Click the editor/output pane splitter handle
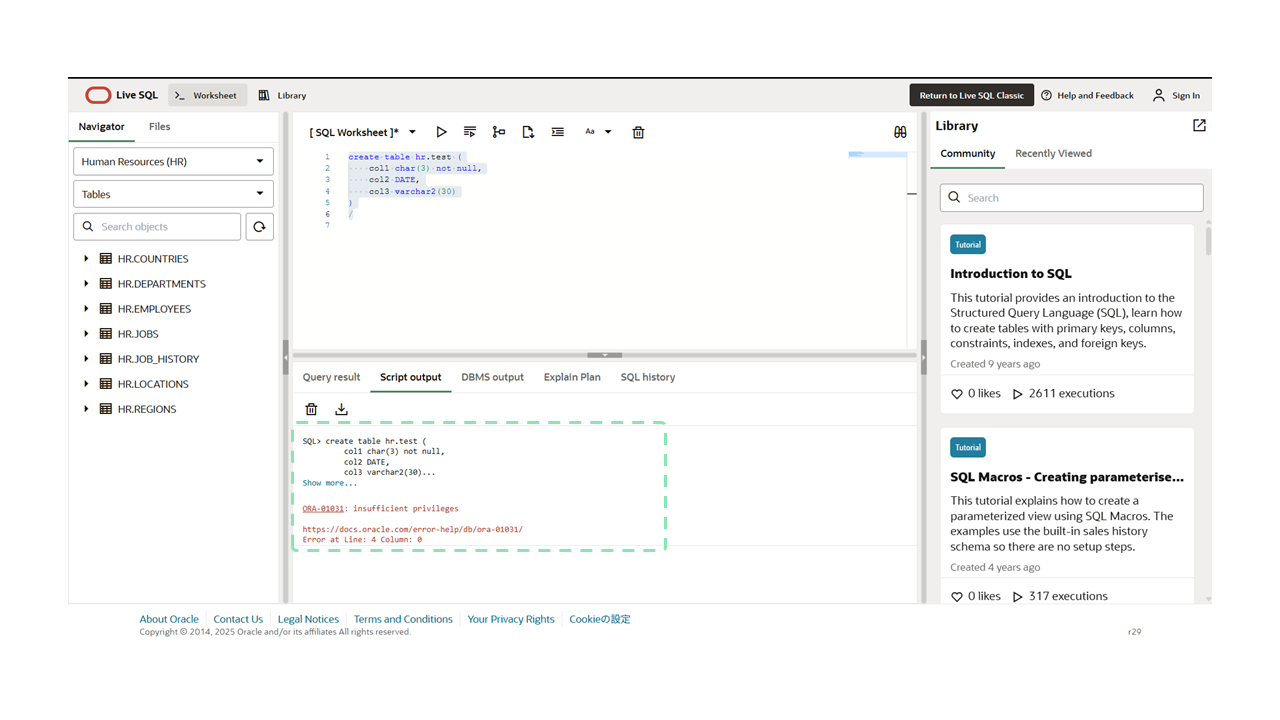This screenshot has width=1280, height=720. pyautogui.click(x=605, y=355)
